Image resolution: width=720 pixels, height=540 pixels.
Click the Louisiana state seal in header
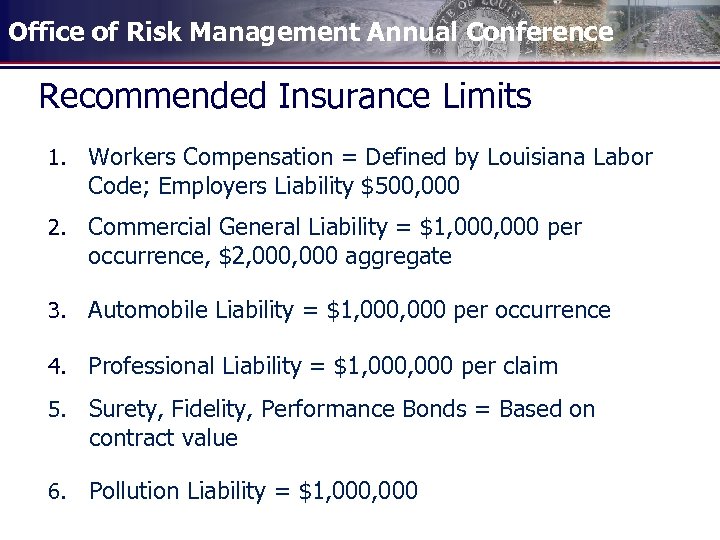click(482, 30)
